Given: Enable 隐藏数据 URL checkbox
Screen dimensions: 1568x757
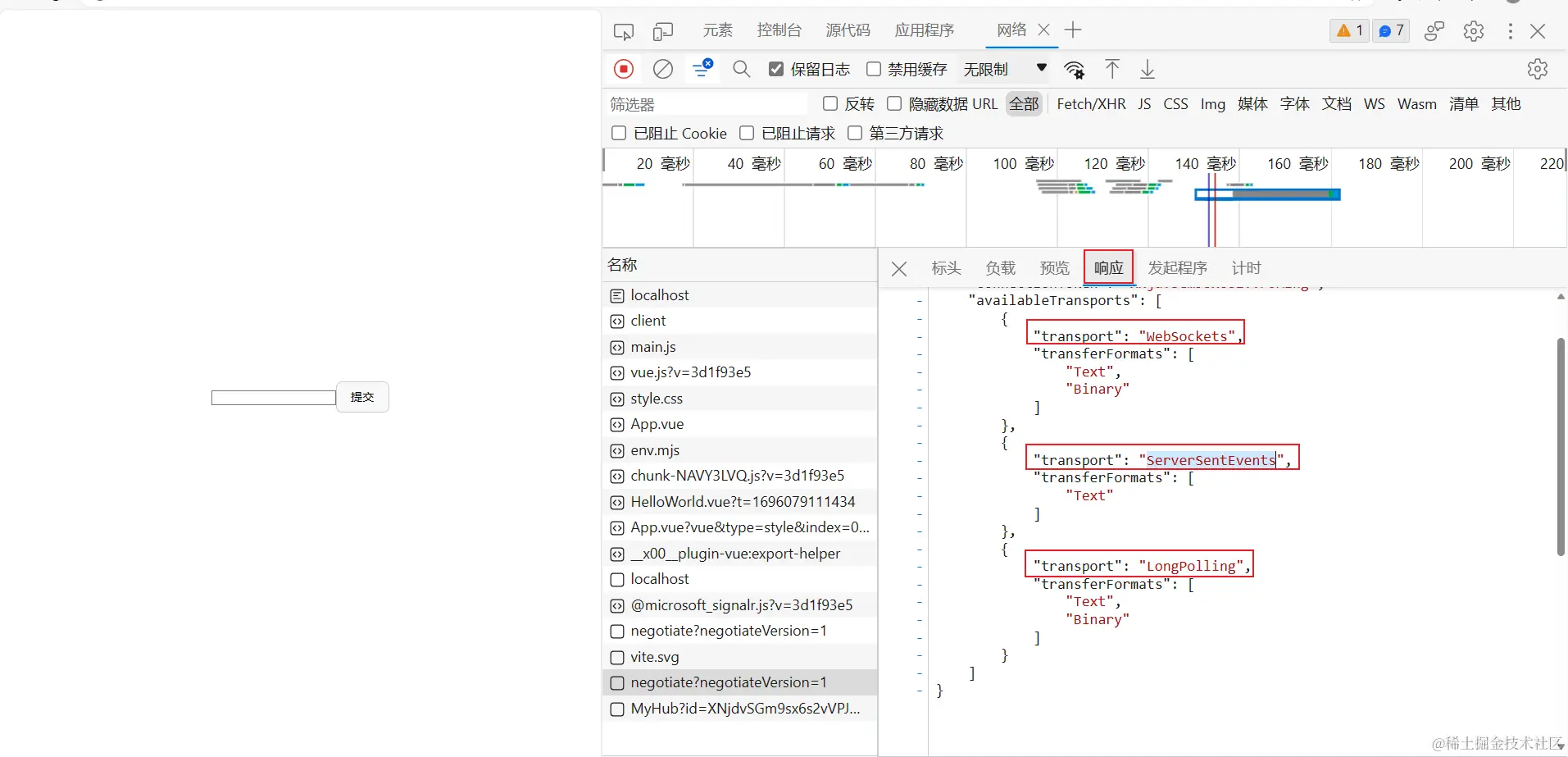Looking at the screenshot, I should [894, 103].
